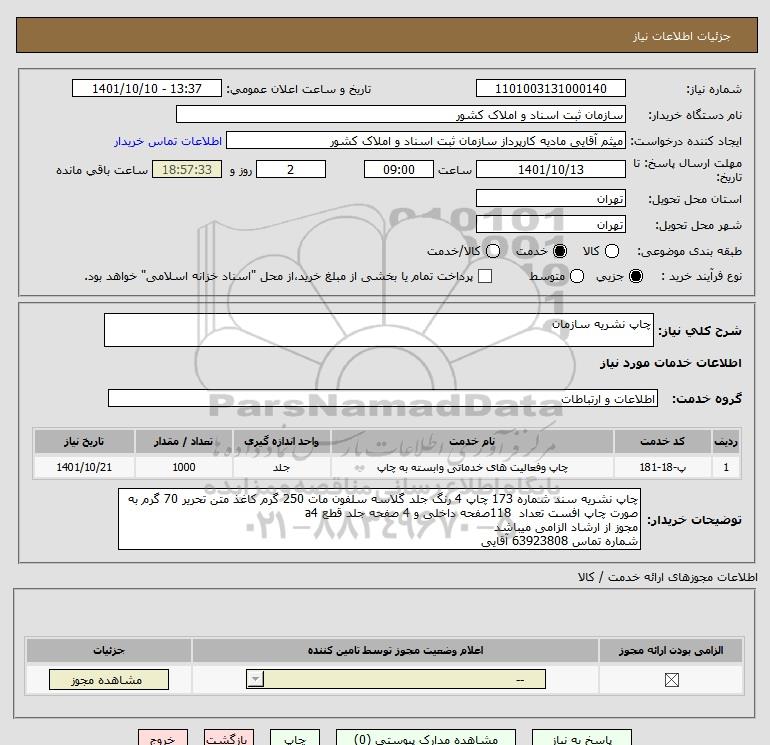Click the الزامی بودن ارائه مجوز column header
Screen dimensions: 770x745
point(671,650)
